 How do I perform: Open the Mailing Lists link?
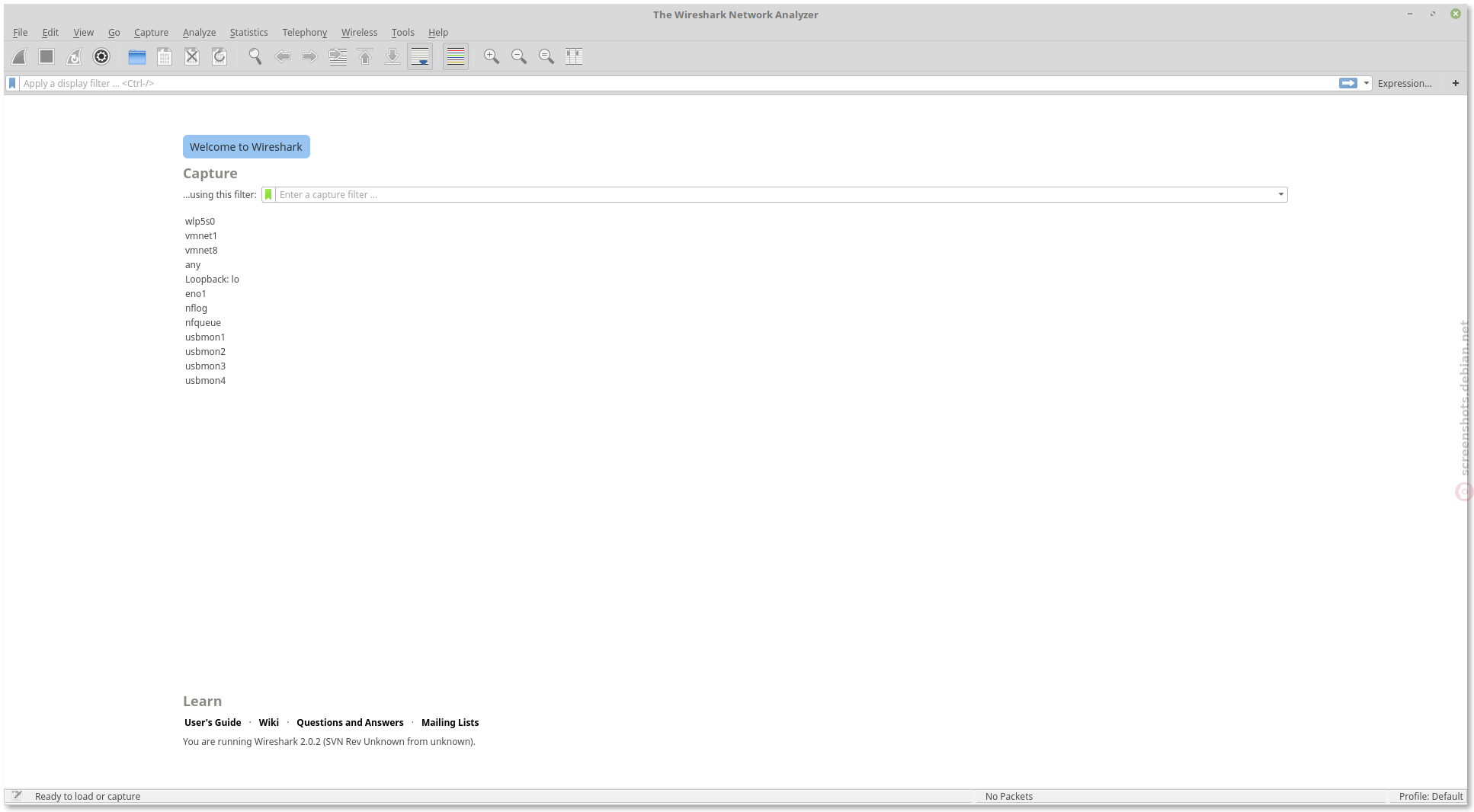click(450, 722)
